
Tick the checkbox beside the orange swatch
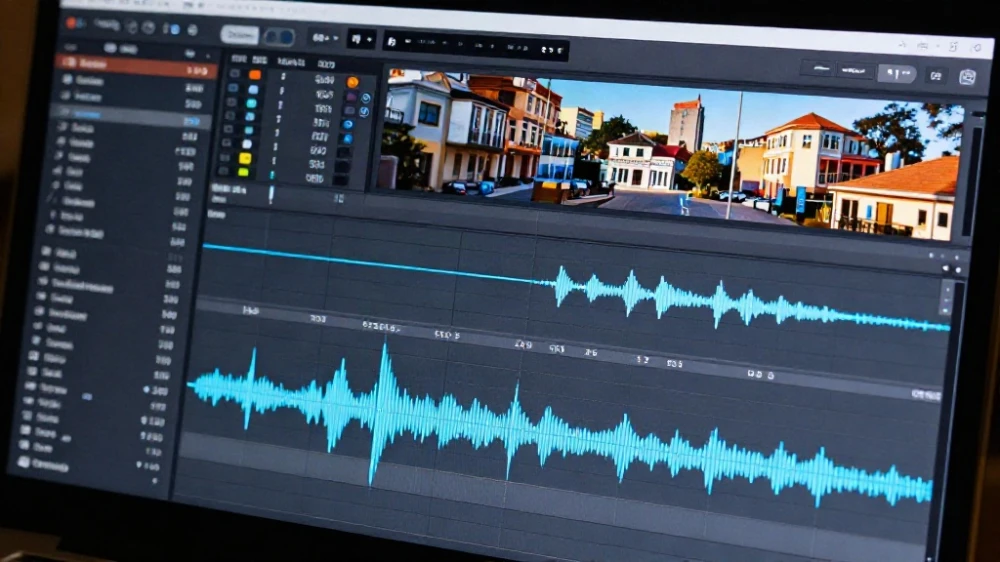tap(235, 74)
